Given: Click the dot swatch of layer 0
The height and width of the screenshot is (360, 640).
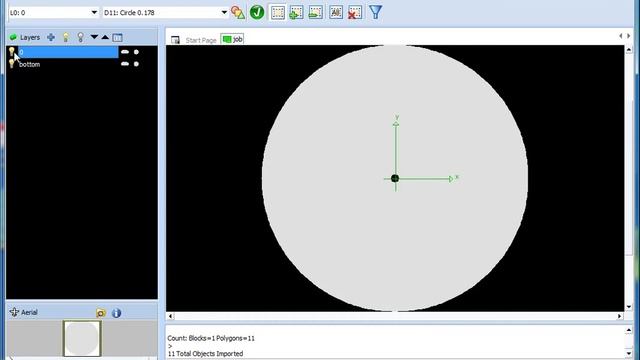Looking at the screenshot, I should point(136,52).
